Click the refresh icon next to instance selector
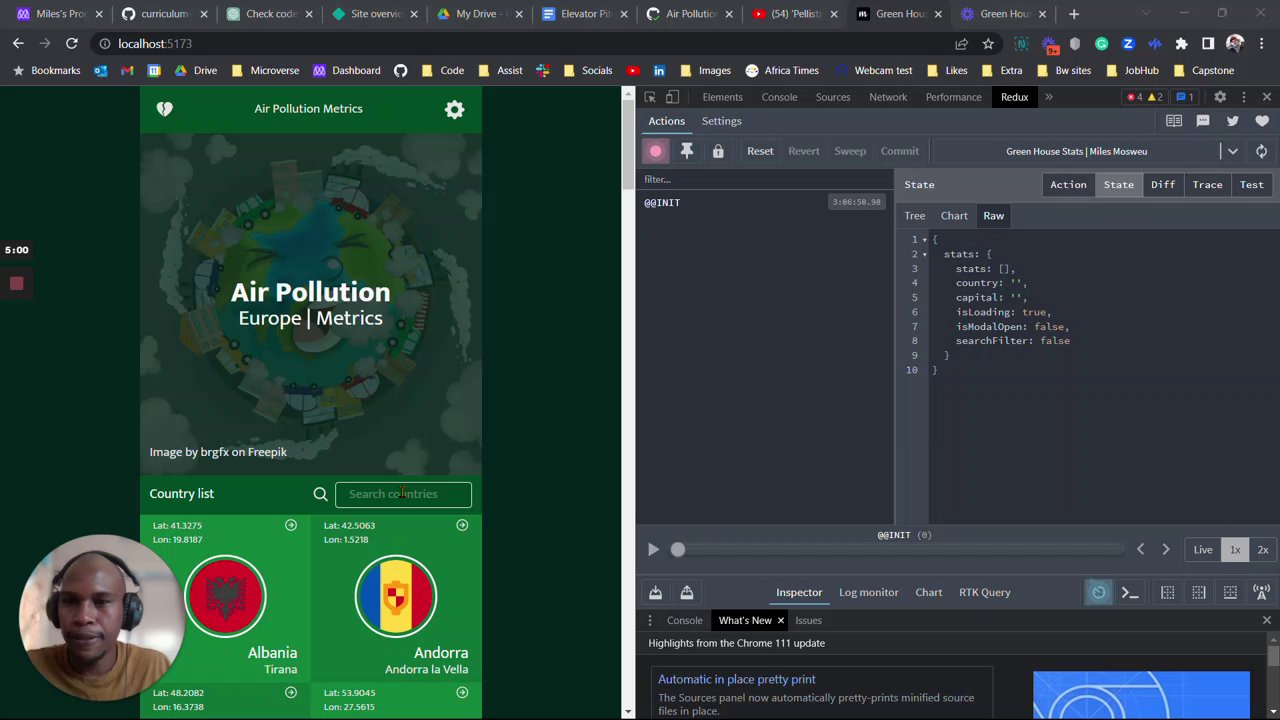The image size is (1280, 720). (x=1262, y=151)
